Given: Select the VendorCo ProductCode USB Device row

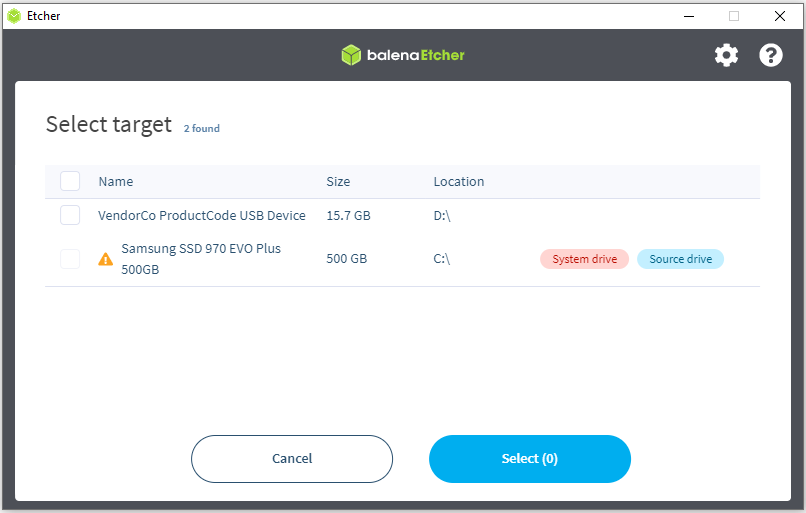Looking at the screenshot, I should [202, 215].
